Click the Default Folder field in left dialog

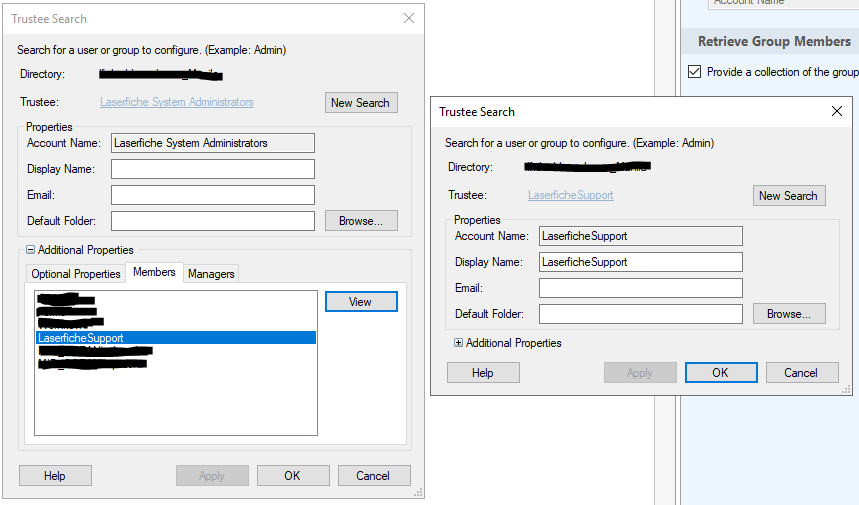tap(213, 221)
